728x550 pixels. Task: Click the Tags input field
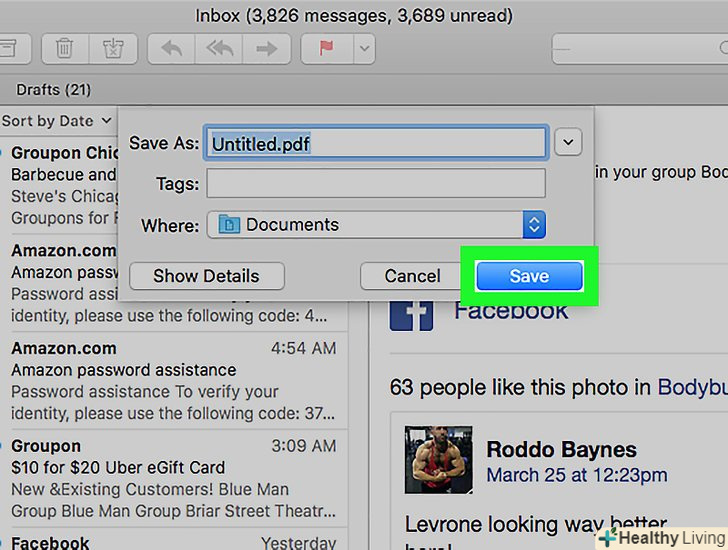376,183
